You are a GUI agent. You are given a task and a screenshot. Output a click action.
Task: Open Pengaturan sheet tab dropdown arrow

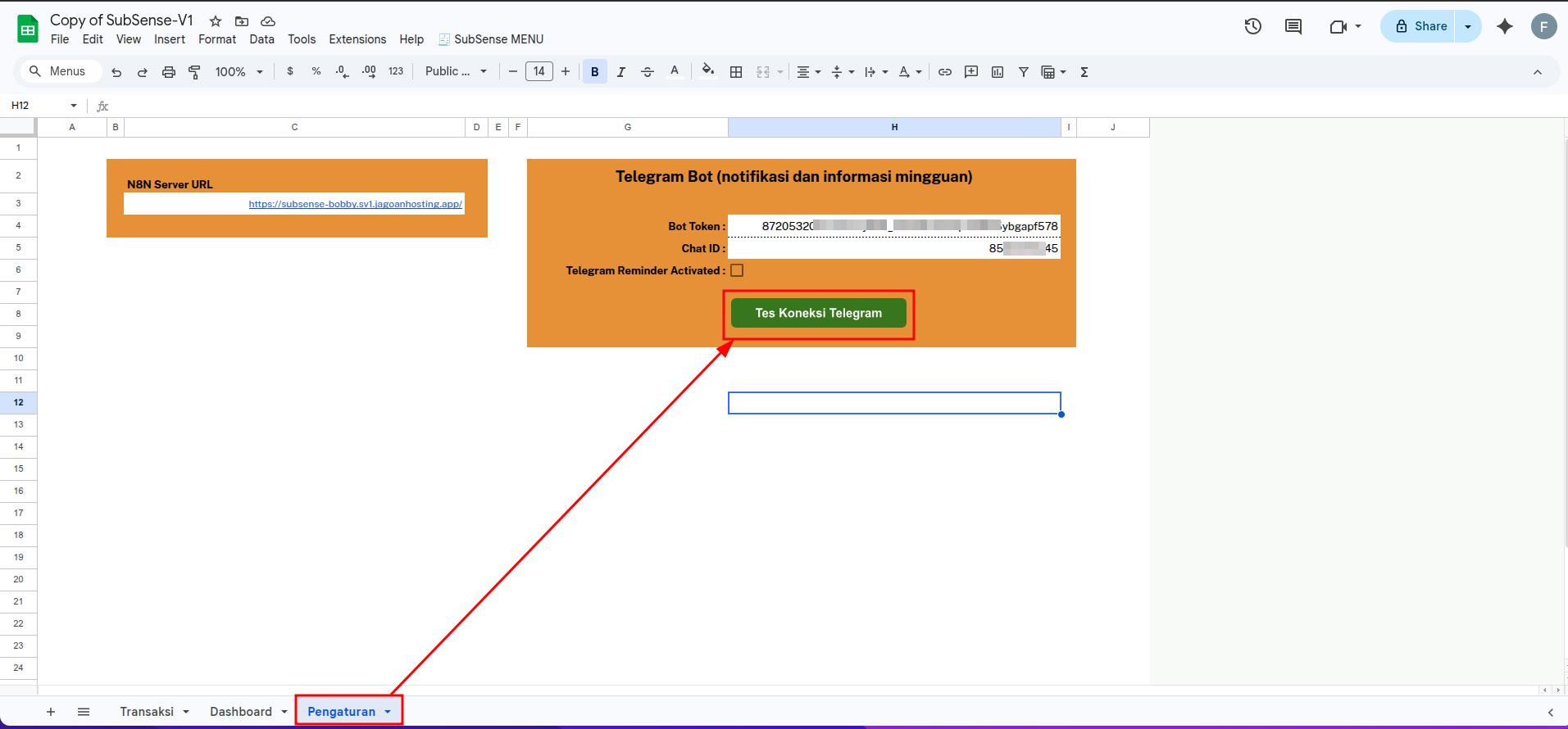coord(388,712)
